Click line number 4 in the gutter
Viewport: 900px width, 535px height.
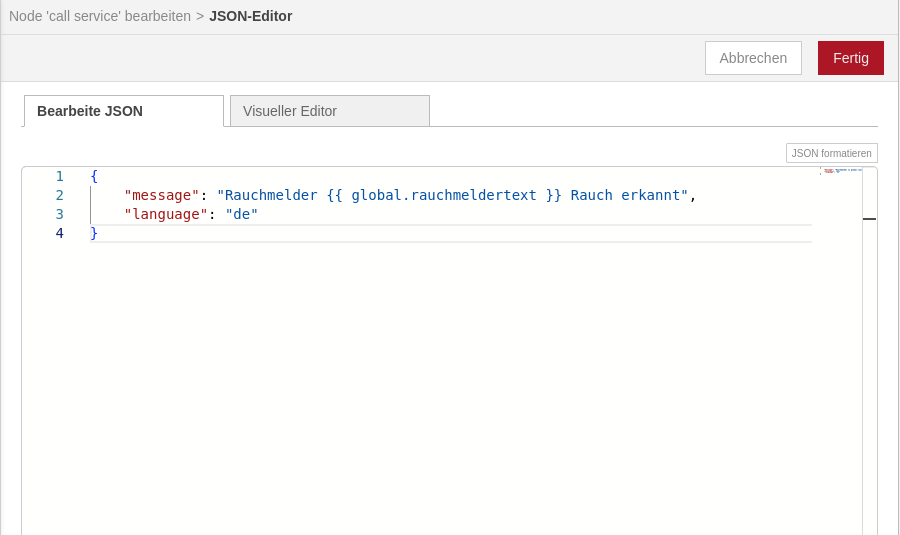tap(59, 233)
